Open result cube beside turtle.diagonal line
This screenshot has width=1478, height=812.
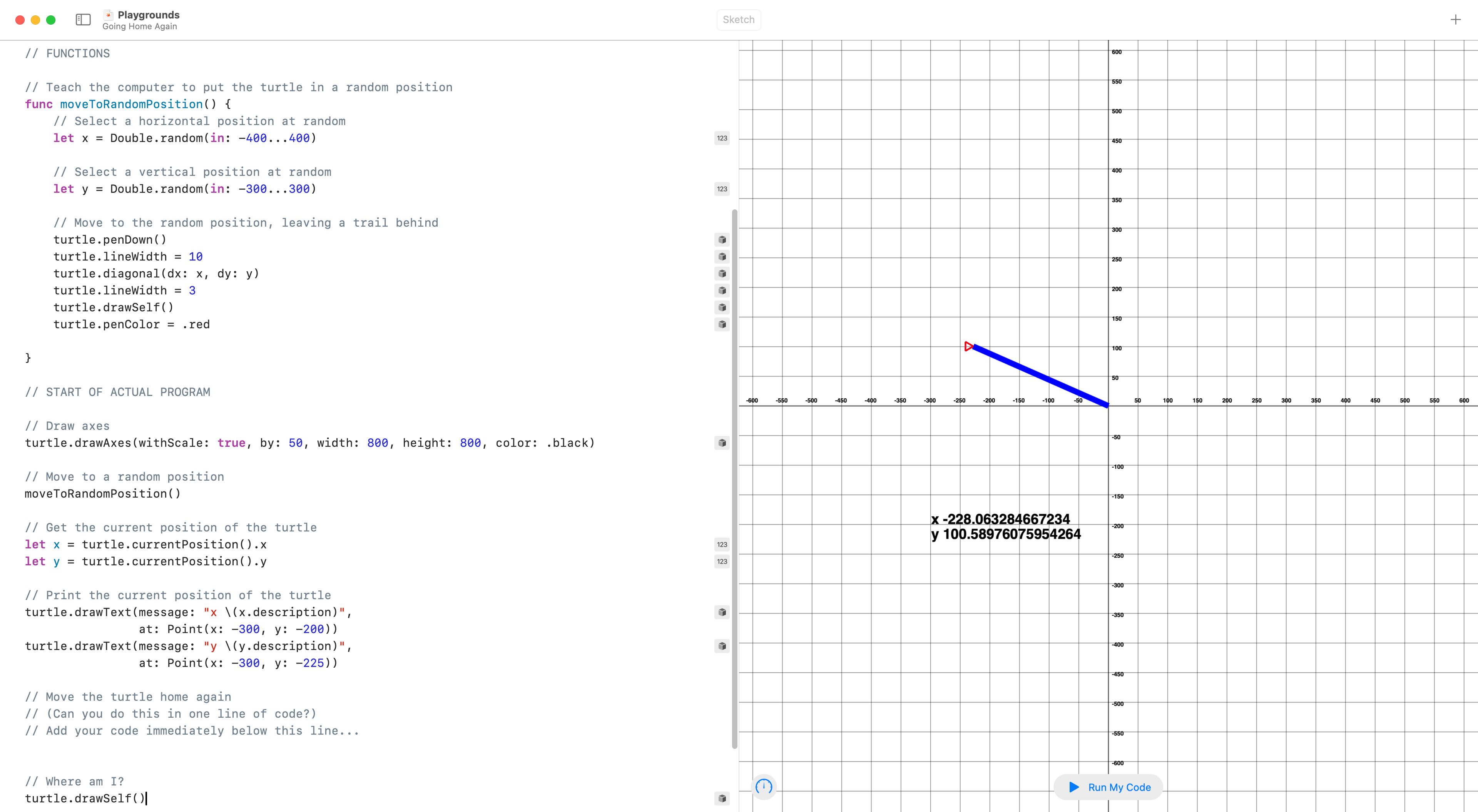click(x=722, y=274)
